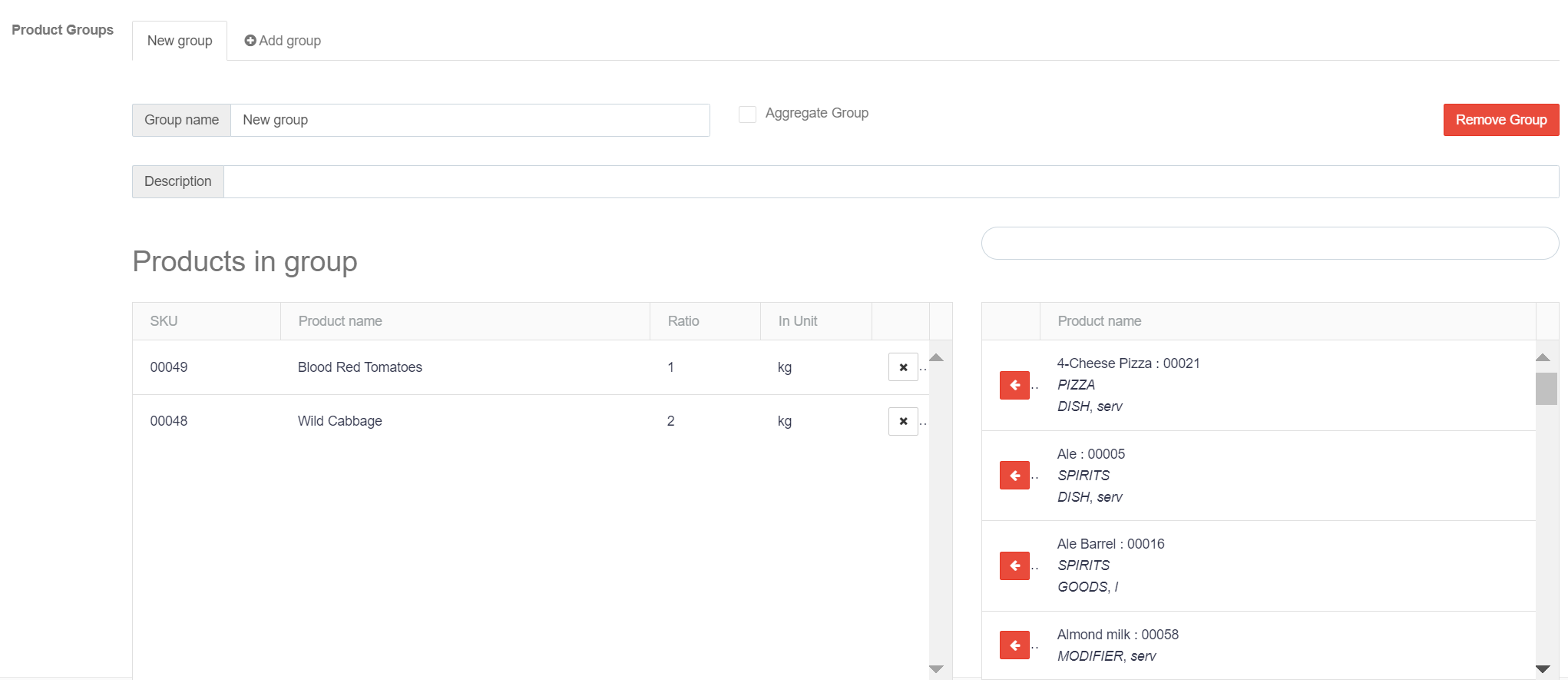Add Ale Barrel to the group
Image resolution: width=1568 pixels, height=680 pixels.
(x=1014, y=566)
